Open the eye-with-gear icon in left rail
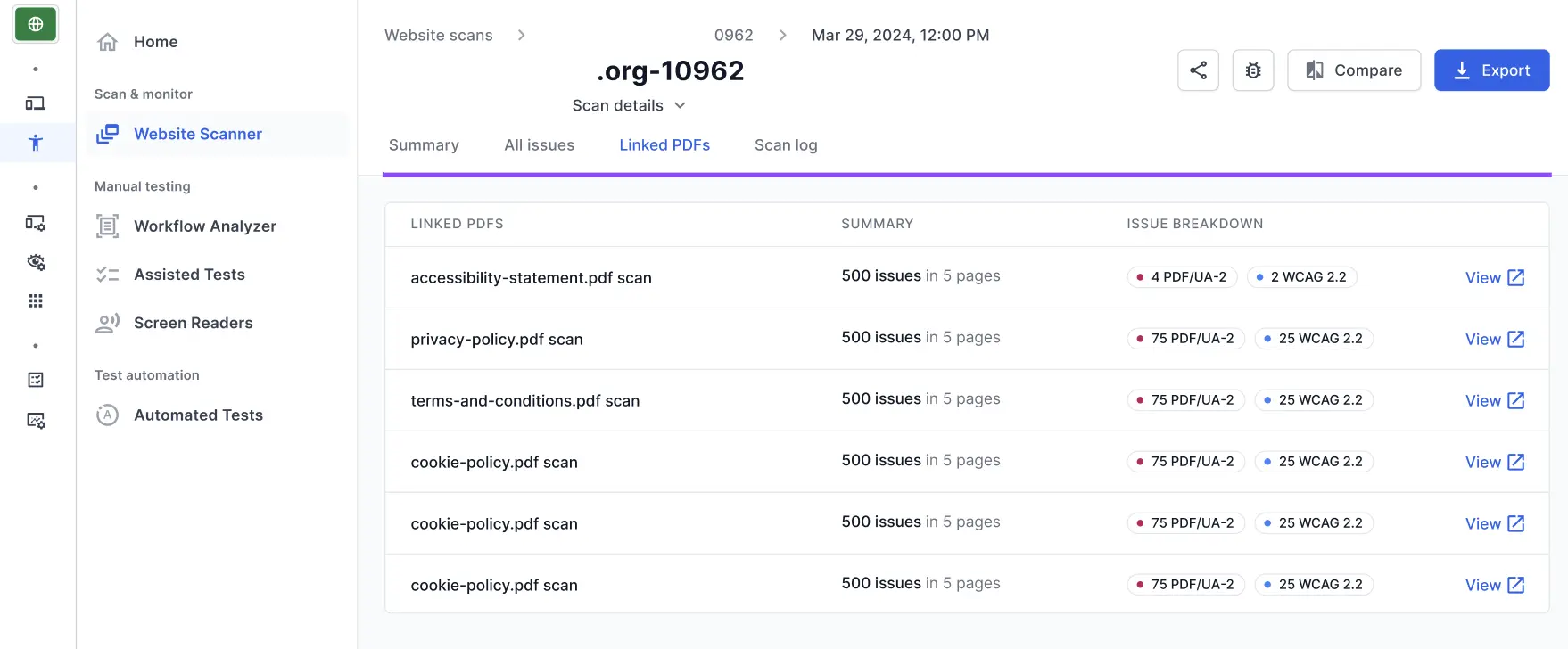Image resolution: width=1568 pixels, height=649 pixels. click(x=36, y=262)
